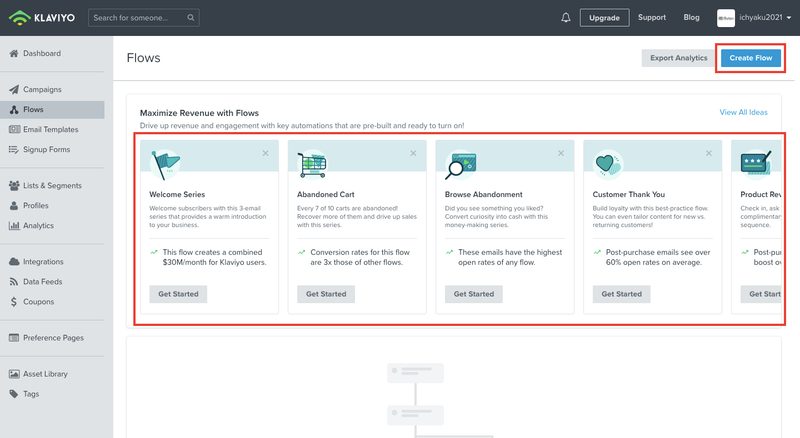Dismiss the Welcome Series card
This screenshot has width=800, height=438.
(x=265, y=153)
